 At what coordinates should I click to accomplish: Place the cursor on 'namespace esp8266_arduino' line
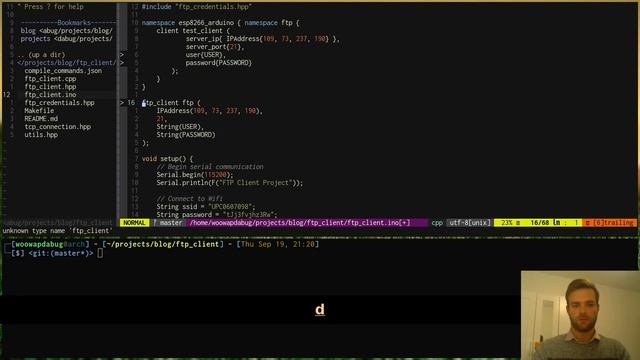(220, 23)
